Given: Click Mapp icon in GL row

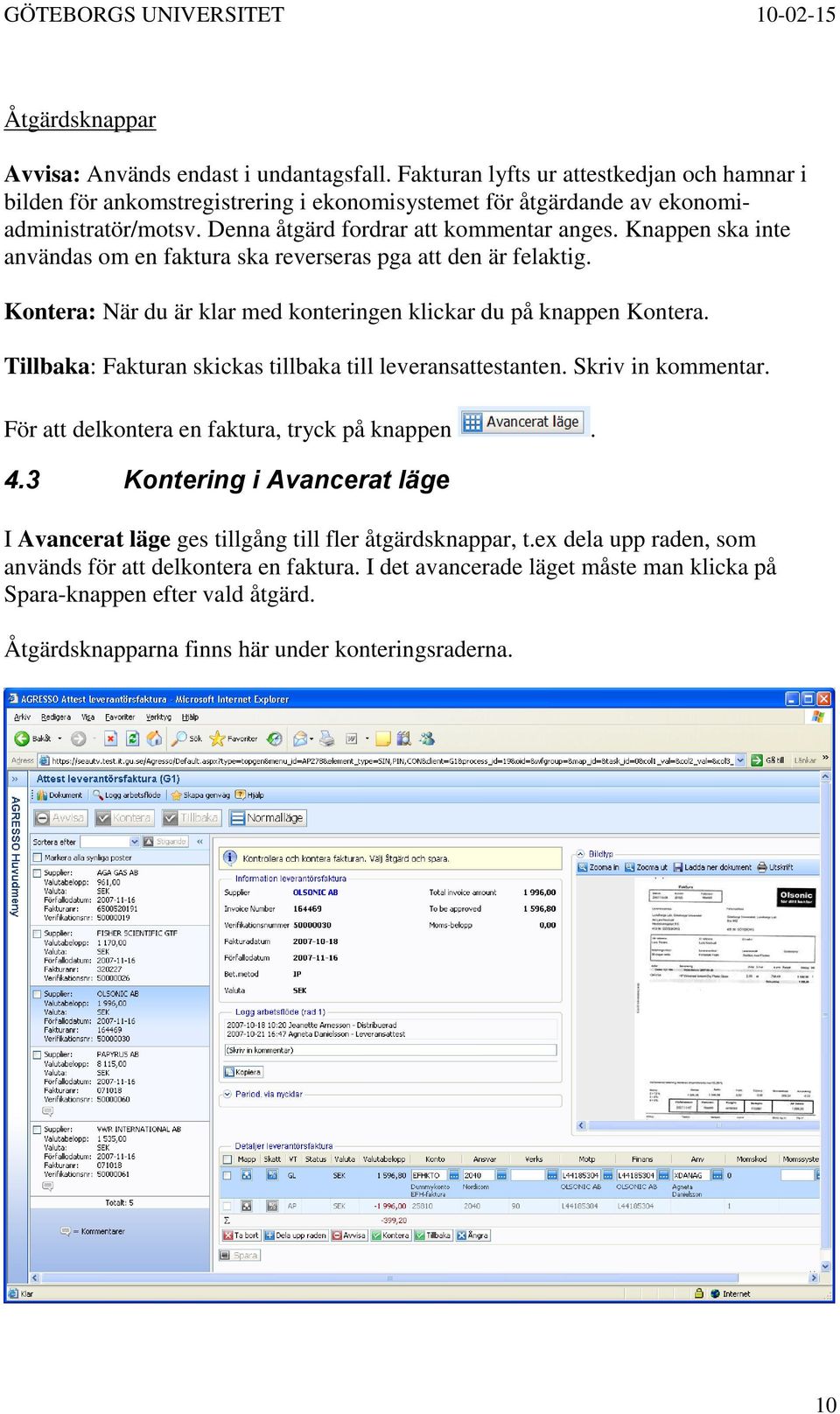Looking at the screenshot, I should coord(247,1176).
